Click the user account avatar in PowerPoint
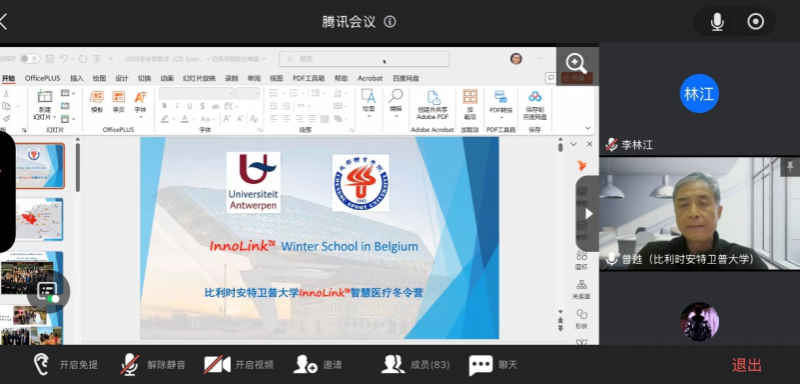The width and height of the screenshot is (800, 384). pos(516,59)
